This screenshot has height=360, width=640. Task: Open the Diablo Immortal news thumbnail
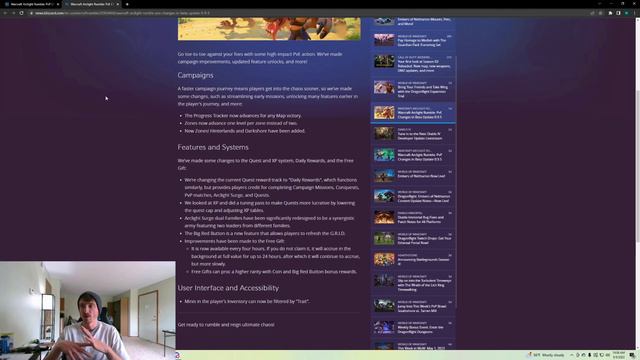pyautogui.click(x=384, y=217)
